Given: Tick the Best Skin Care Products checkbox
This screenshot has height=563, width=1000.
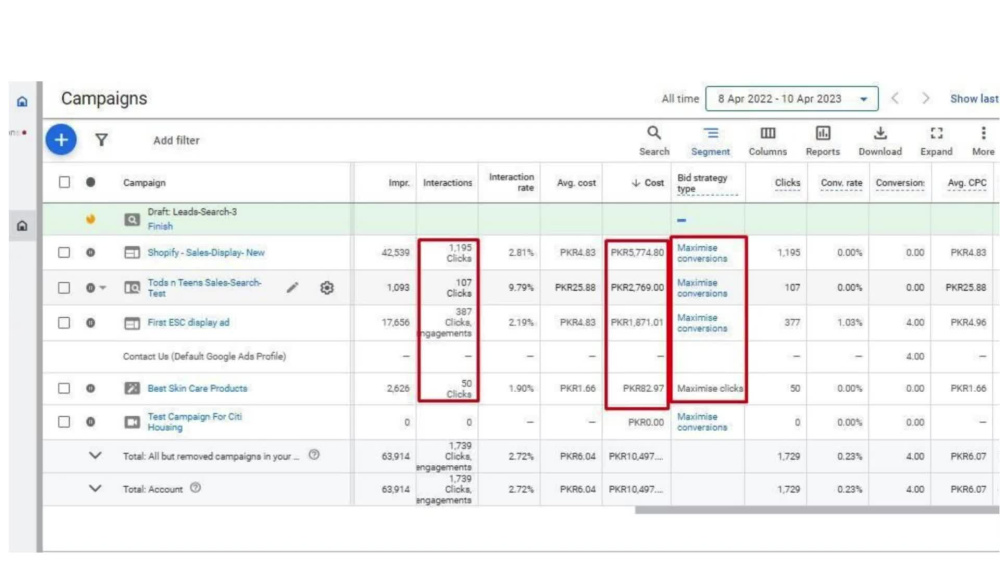Looking at the screenshot, I should (x=64, y=388).
